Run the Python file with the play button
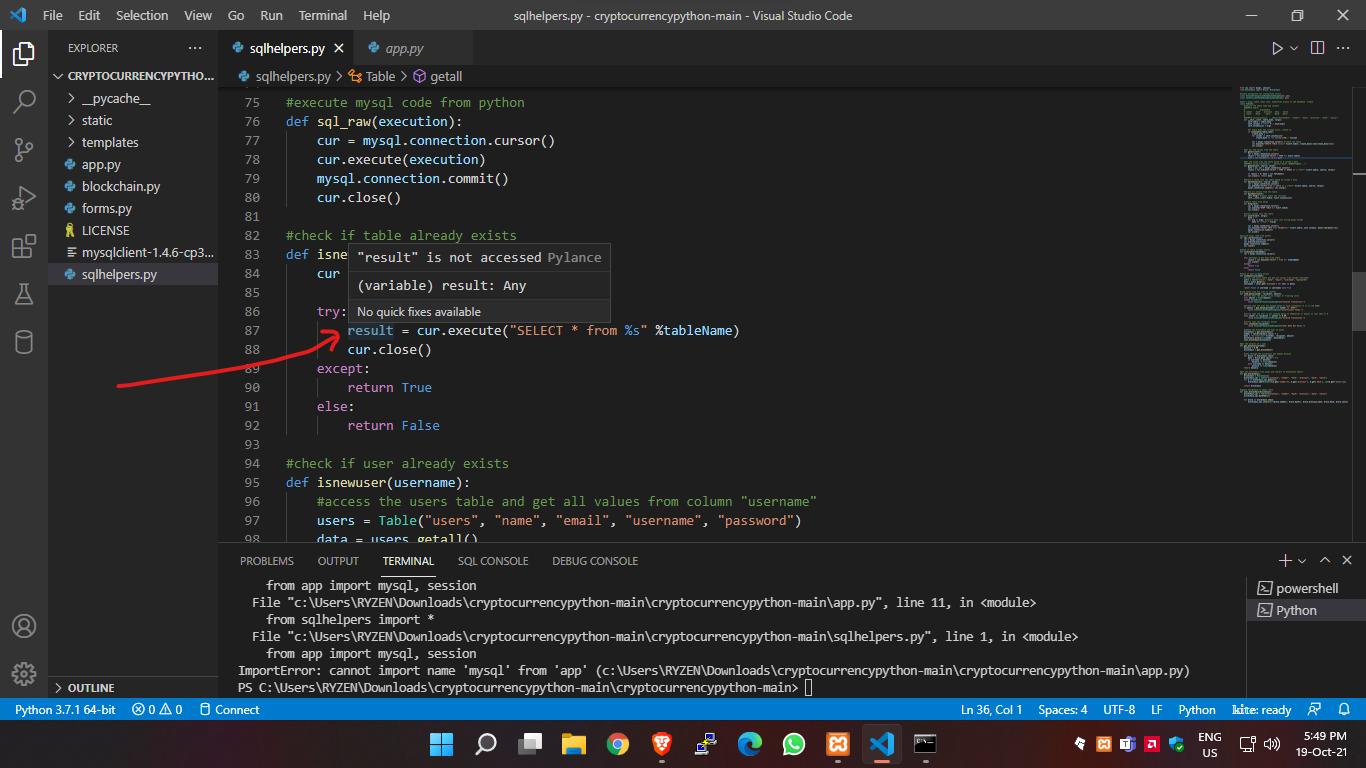Image resolution: width=1366 pixels, height=768 pixels. point(1277,47)
